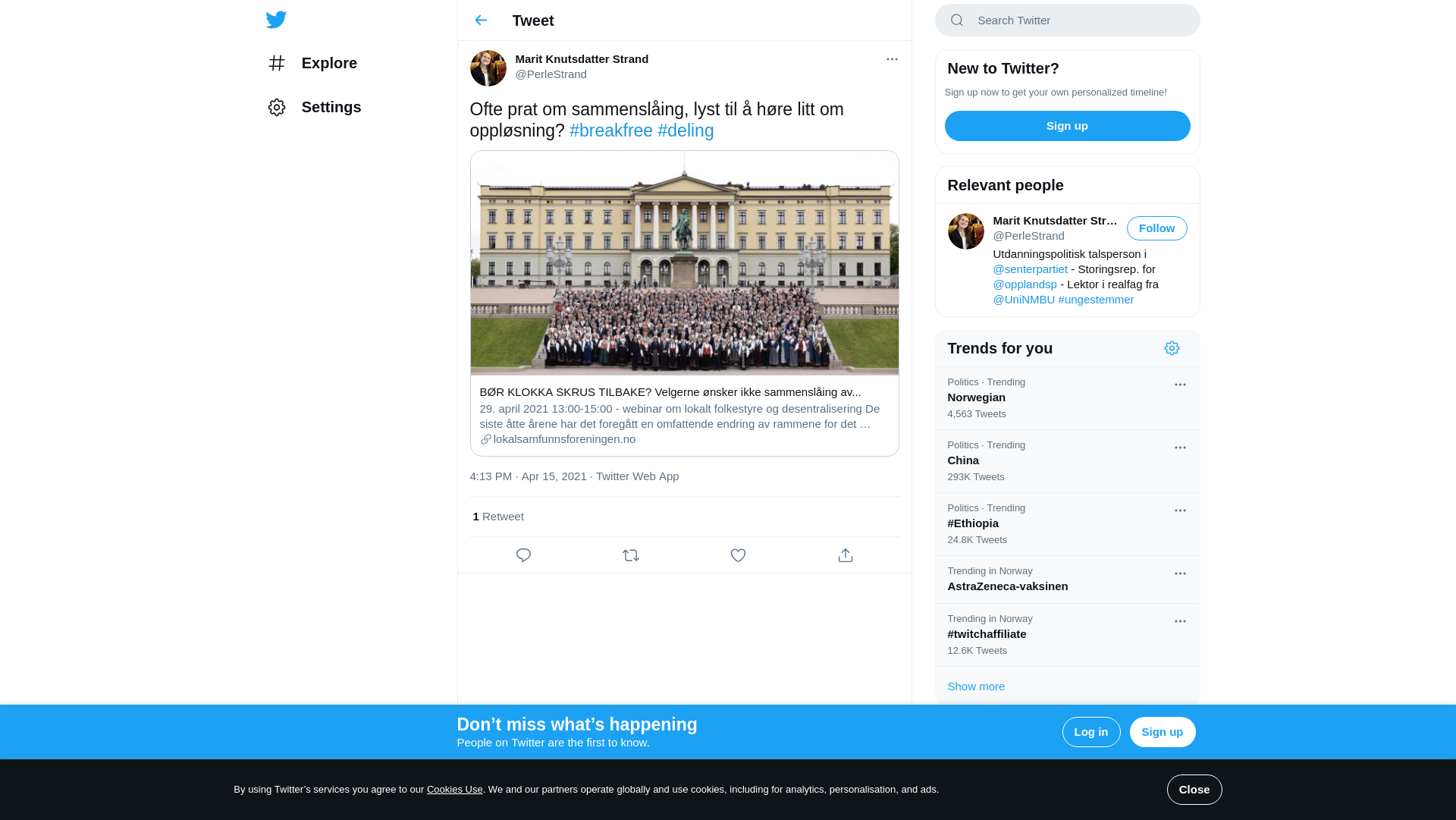The width and height of the screenshot is (1456, 820).
Task: Open the Explore page
Action: click(312, 63)
